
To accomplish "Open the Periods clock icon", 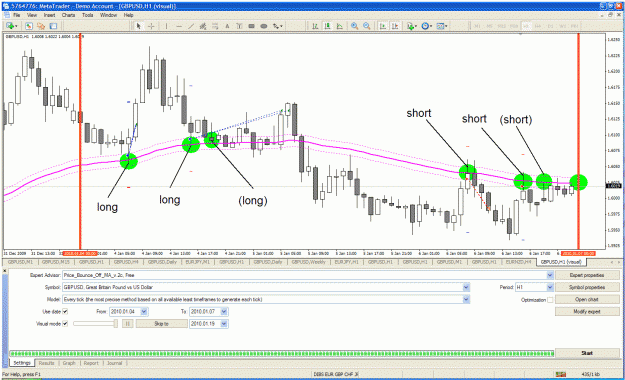I will 426,26.
